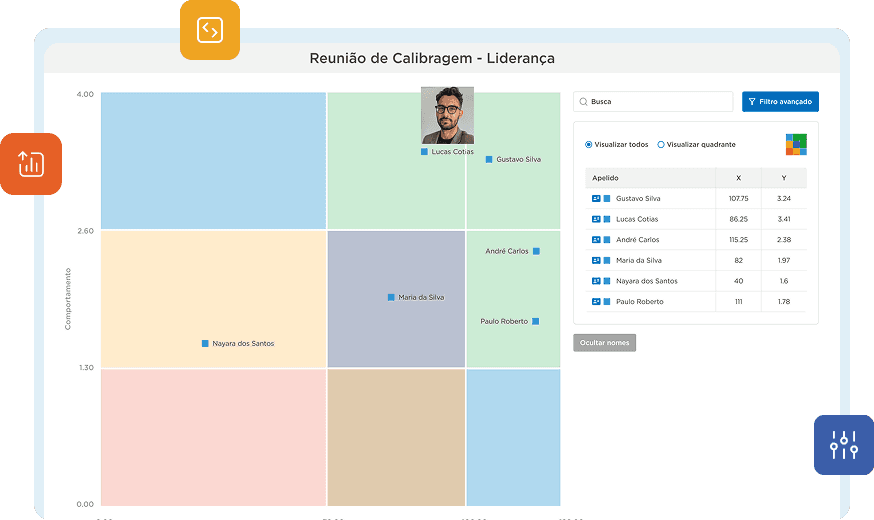Viewport: 874px width, 520px height.
Task: Sort by the Apelido column header
Action: [x=605, y=178]
